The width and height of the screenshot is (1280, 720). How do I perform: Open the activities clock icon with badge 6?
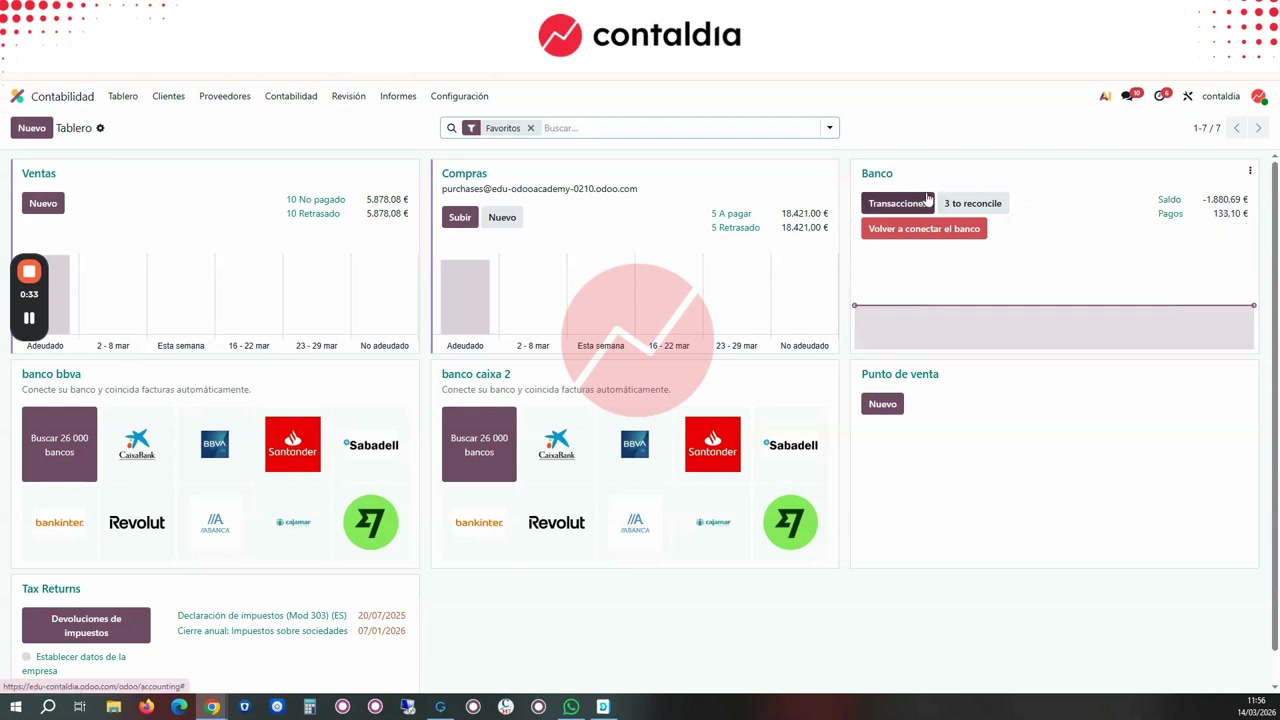point(1161,96)
